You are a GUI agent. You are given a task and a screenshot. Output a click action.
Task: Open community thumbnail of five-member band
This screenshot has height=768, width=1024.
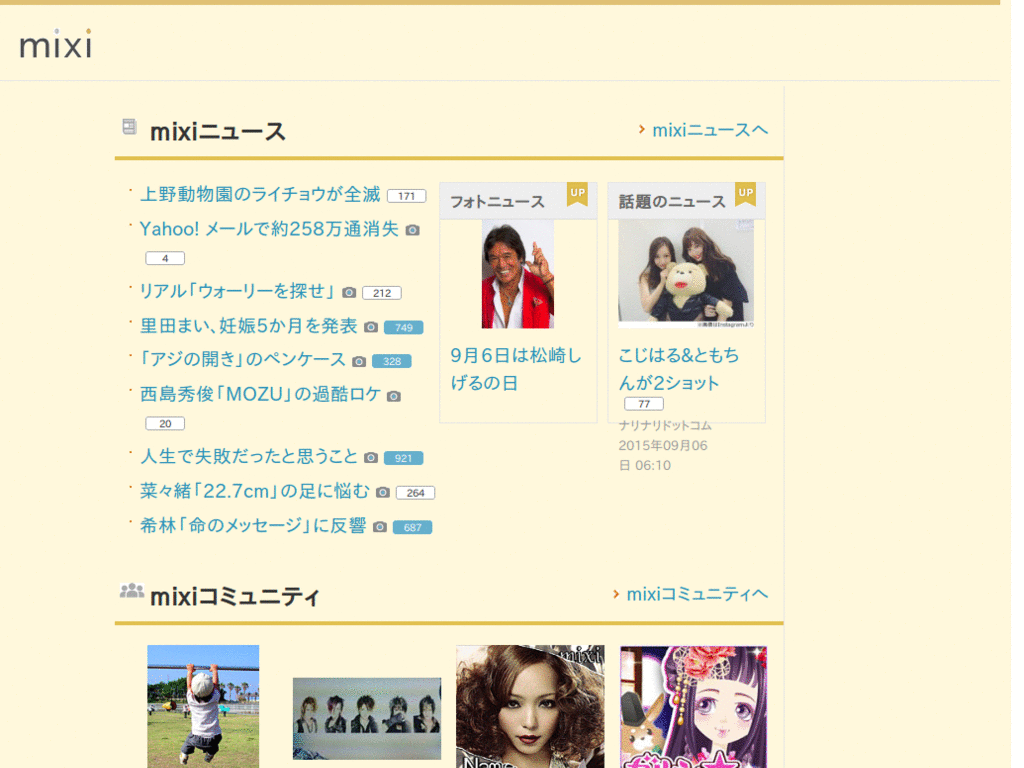pos(367,718)
